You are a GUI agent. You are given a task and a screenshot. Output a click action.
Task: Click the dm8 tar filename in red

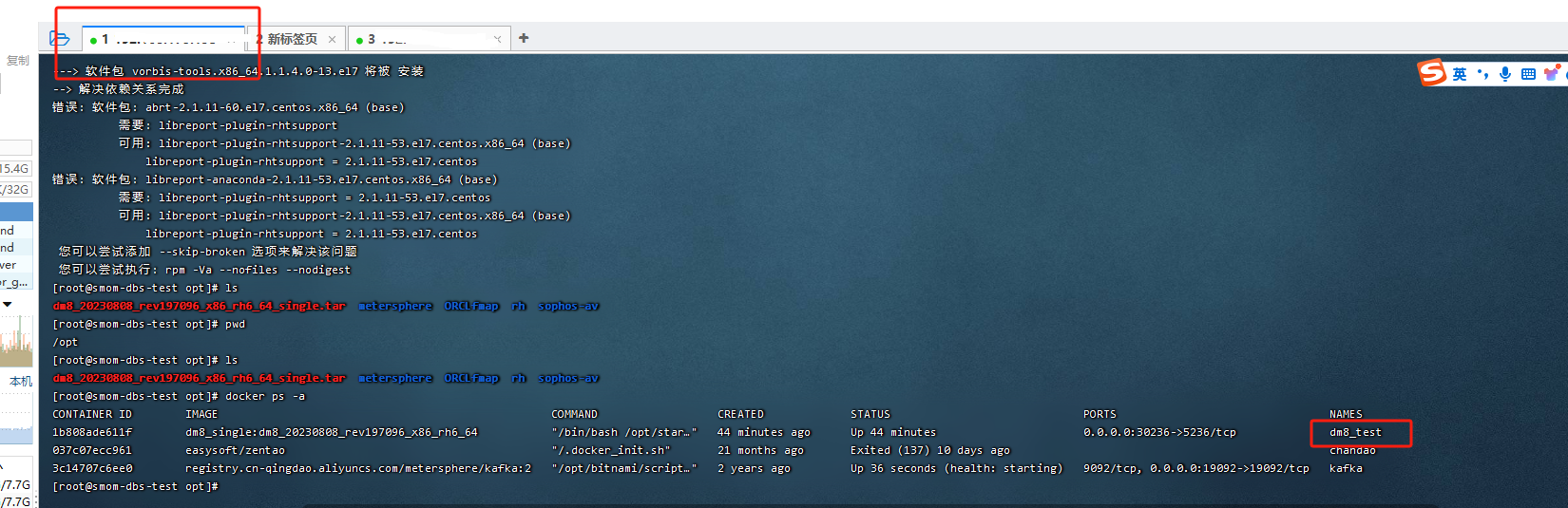pyautogui.click(x=199, y=306)
